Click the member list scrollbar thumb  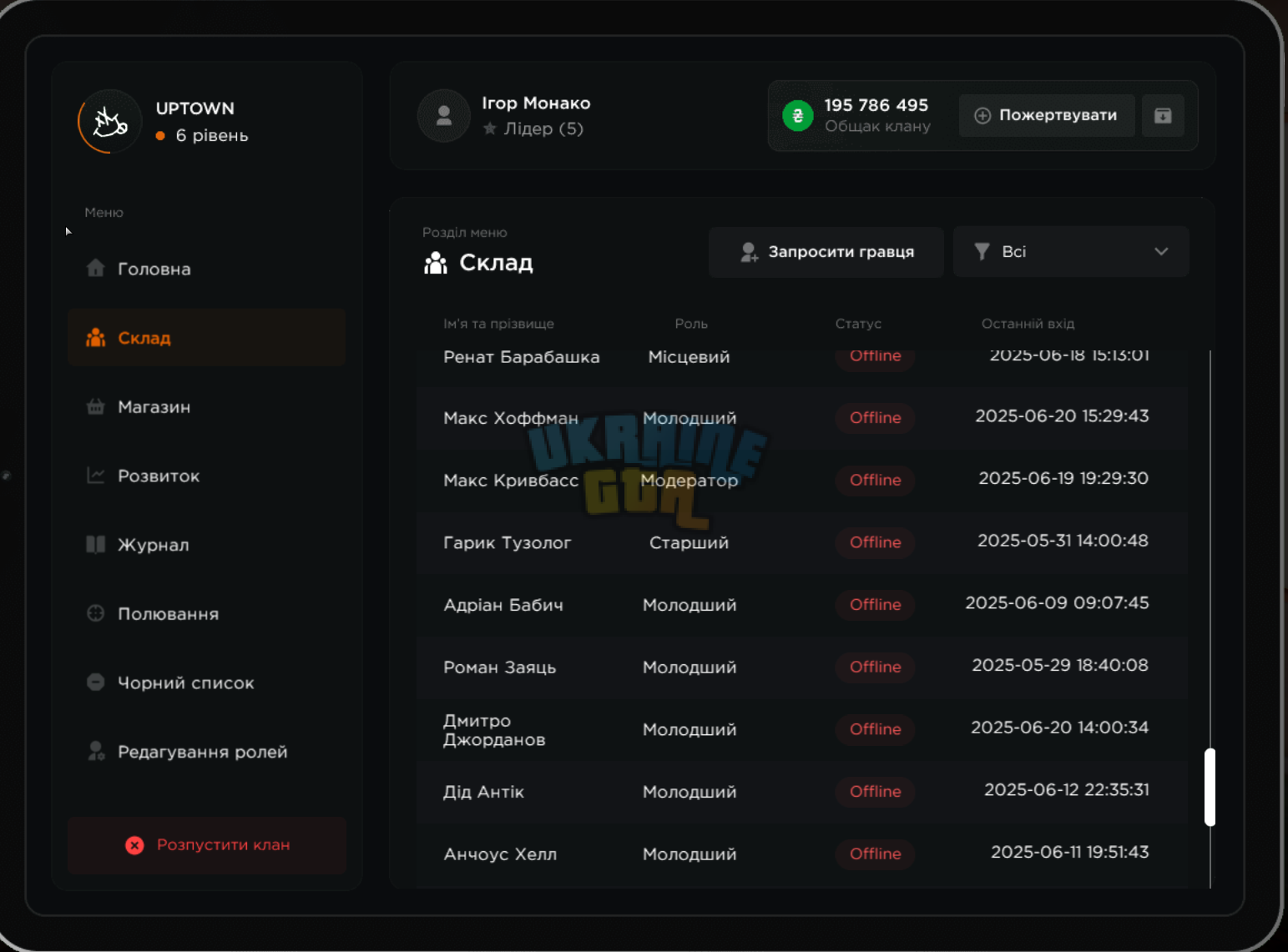[x=1210, y=787]
